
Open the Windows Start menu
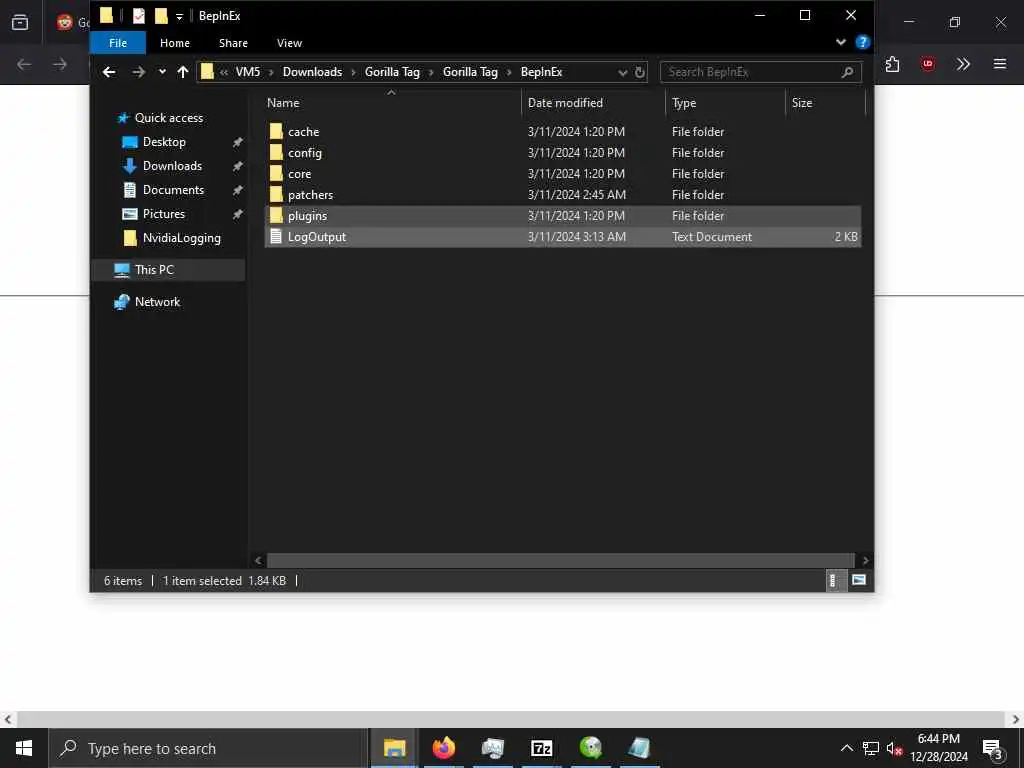click(x=24, y=748)
